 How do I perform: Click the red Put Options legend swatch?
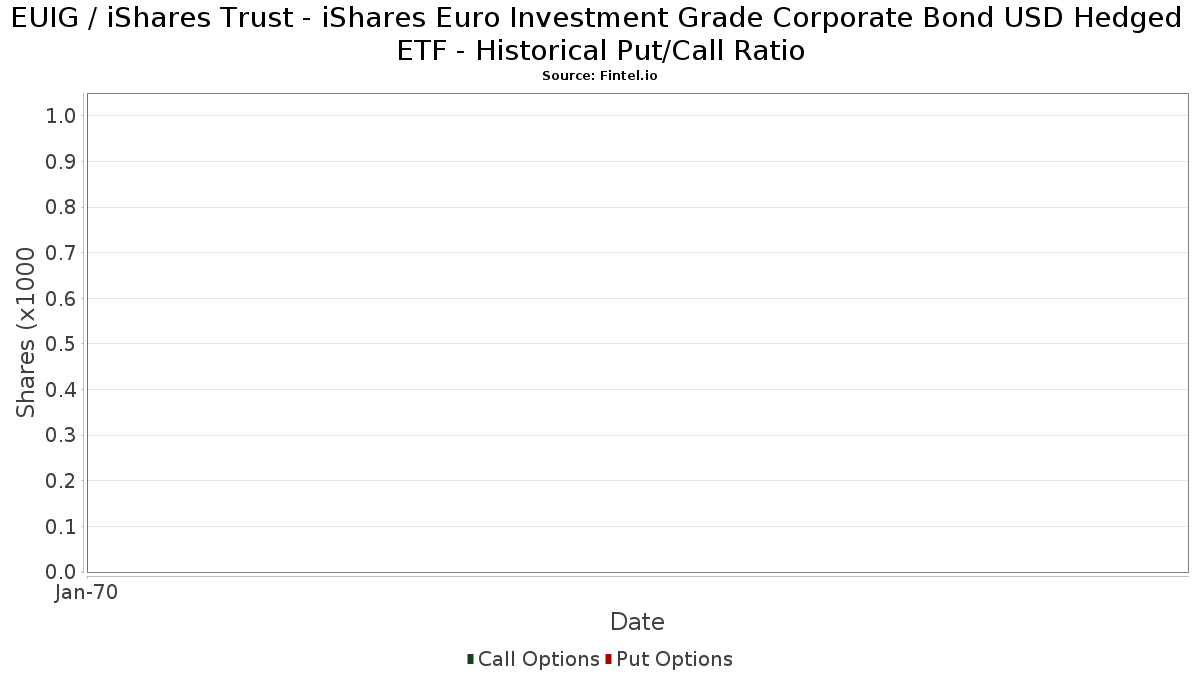(608, 659)
